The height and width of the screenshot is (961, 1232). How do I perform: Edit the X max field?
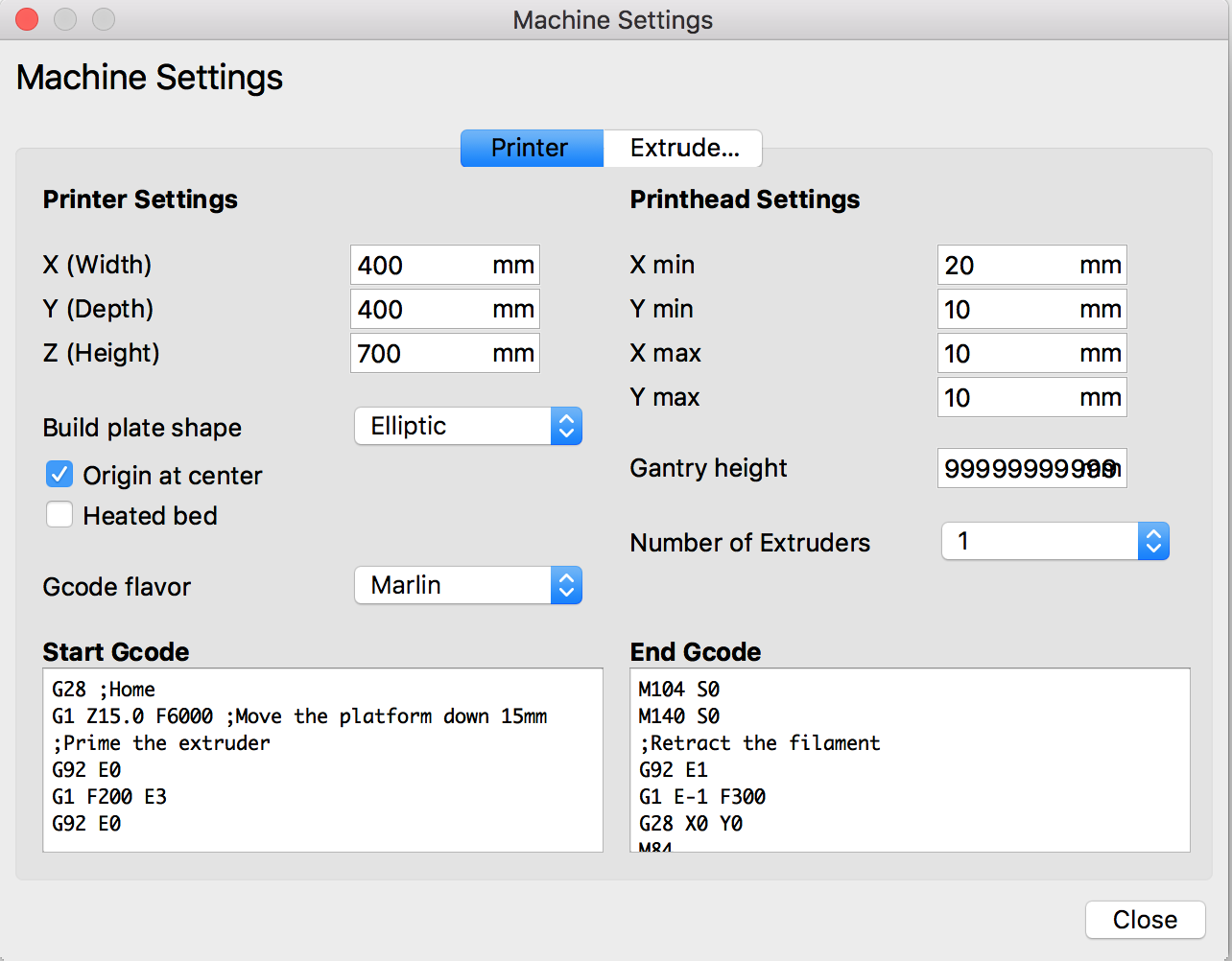tap(1032, 353)
